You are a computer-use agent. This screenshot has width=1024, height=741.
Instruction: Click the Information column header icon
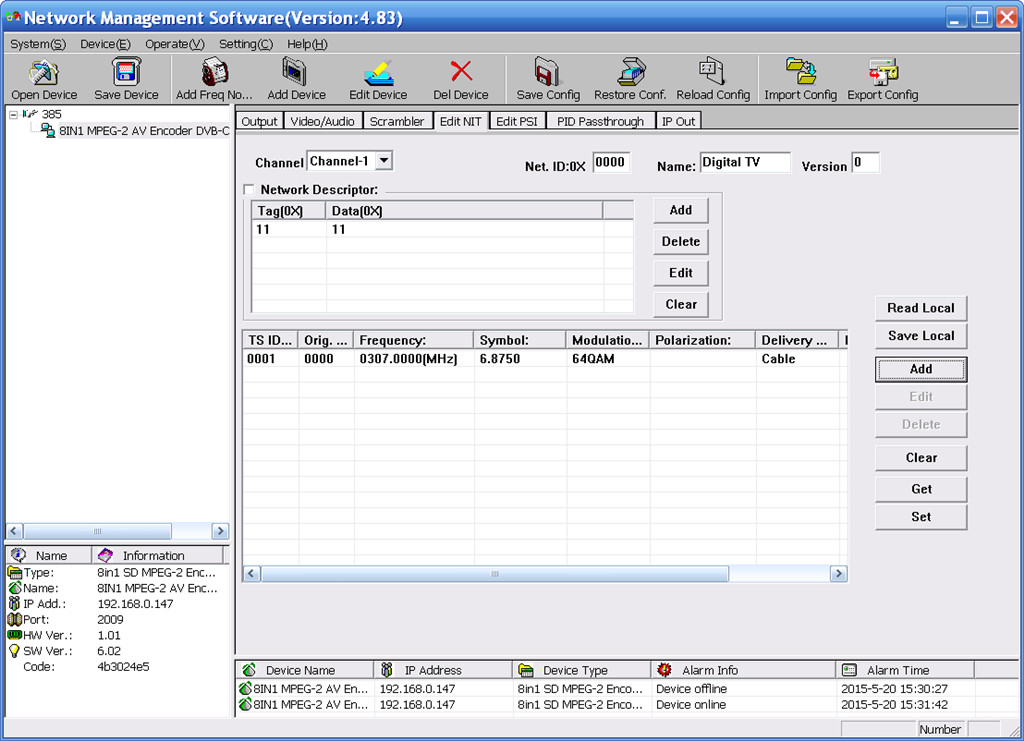pyautogui.click(x=105, y=555)
